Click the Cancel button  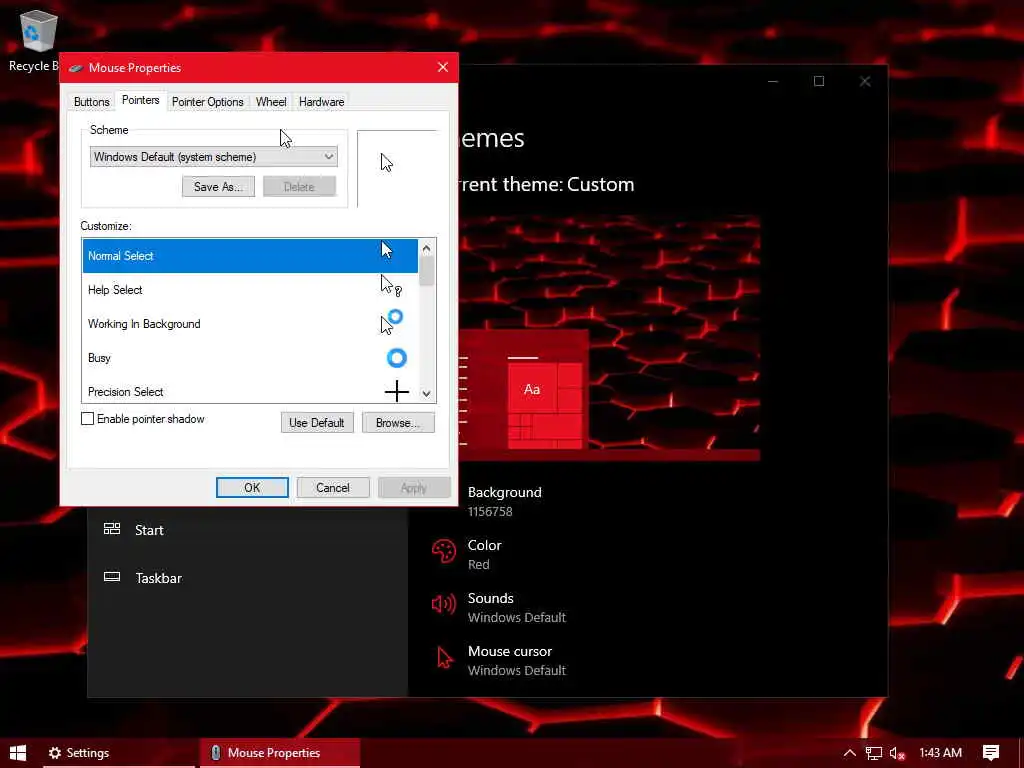pyautogui.click(x=333, y=487)
